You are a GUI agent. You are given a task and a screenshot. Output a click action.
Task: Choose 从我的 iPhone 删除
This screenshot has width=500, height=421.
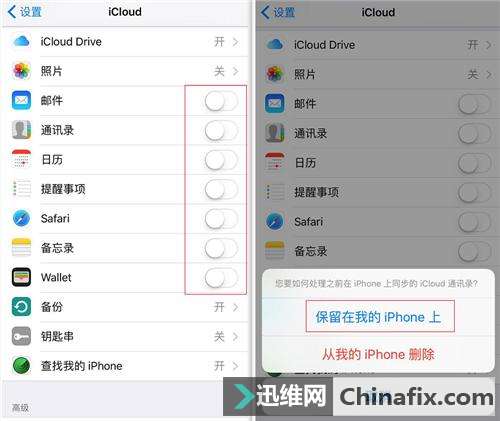378,354
